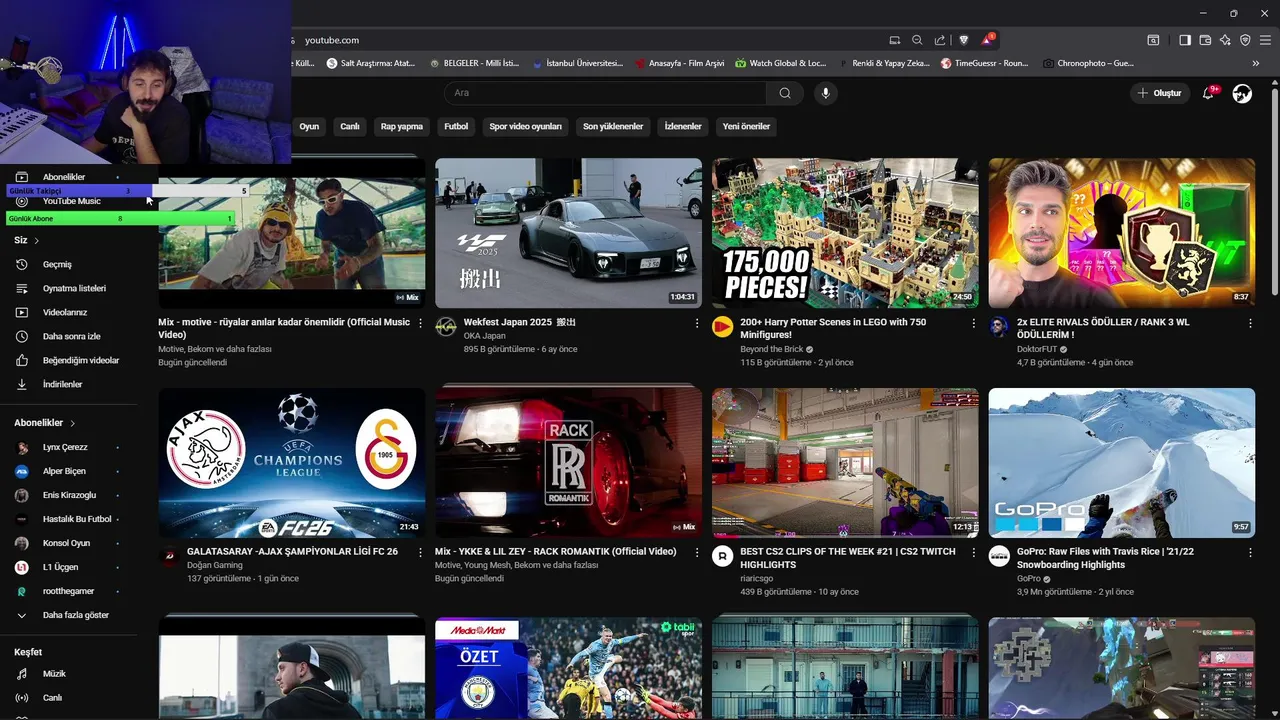This screenshot has width=1280, height=720.
Task: Open TimeGuessr bookmark in bookmarks bar
Action: [985, 63]
